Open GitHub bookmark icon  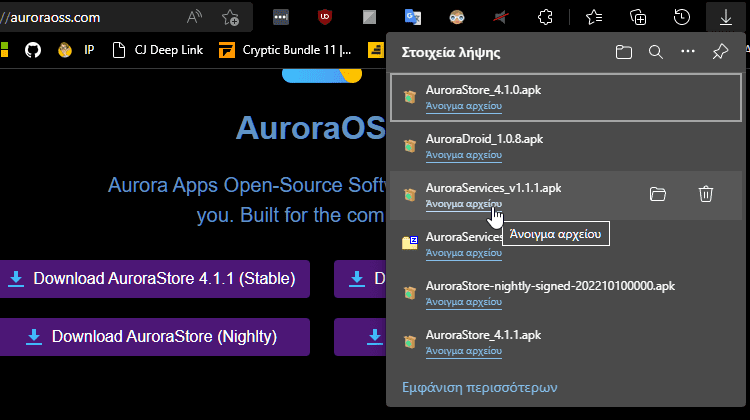pos(33,50)
